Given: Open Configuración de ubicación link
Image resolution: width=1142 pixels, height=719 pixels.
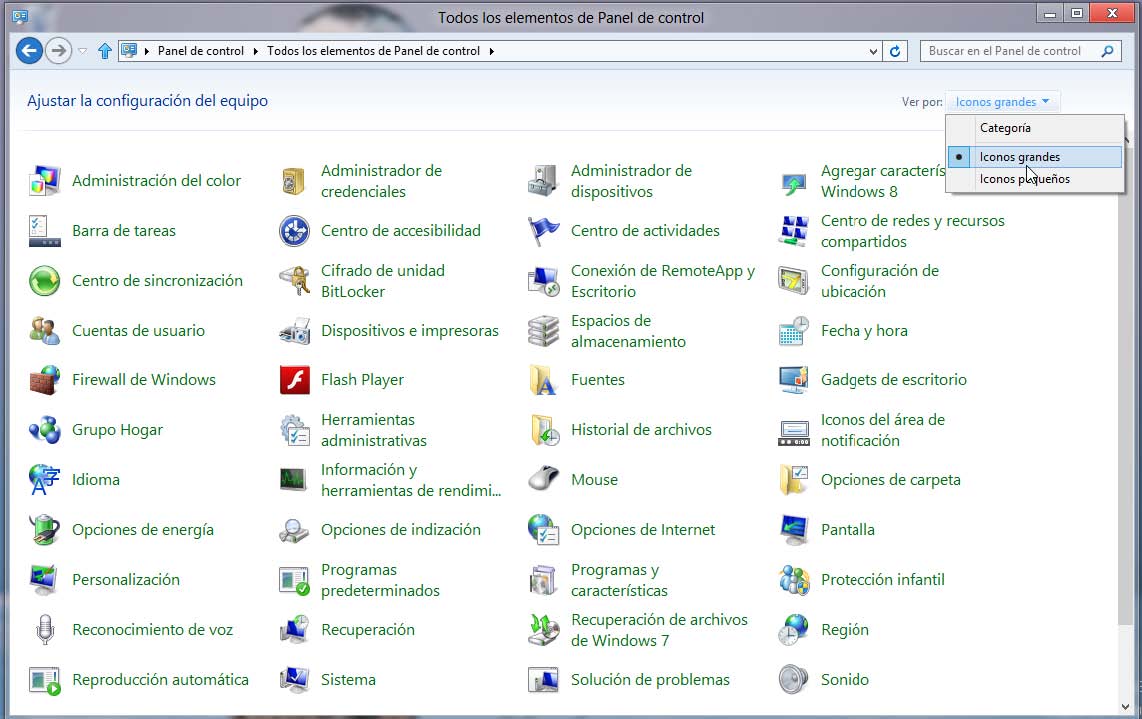Looking at the screenshot, I should (880, 280).
